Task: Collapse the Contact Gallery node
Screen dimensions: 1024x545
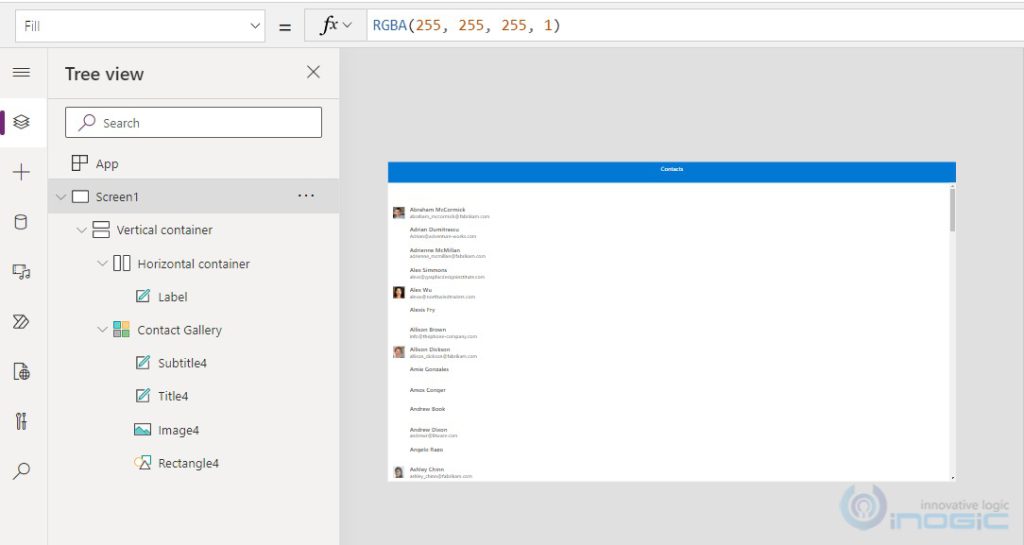Action: tap(102, 330)
